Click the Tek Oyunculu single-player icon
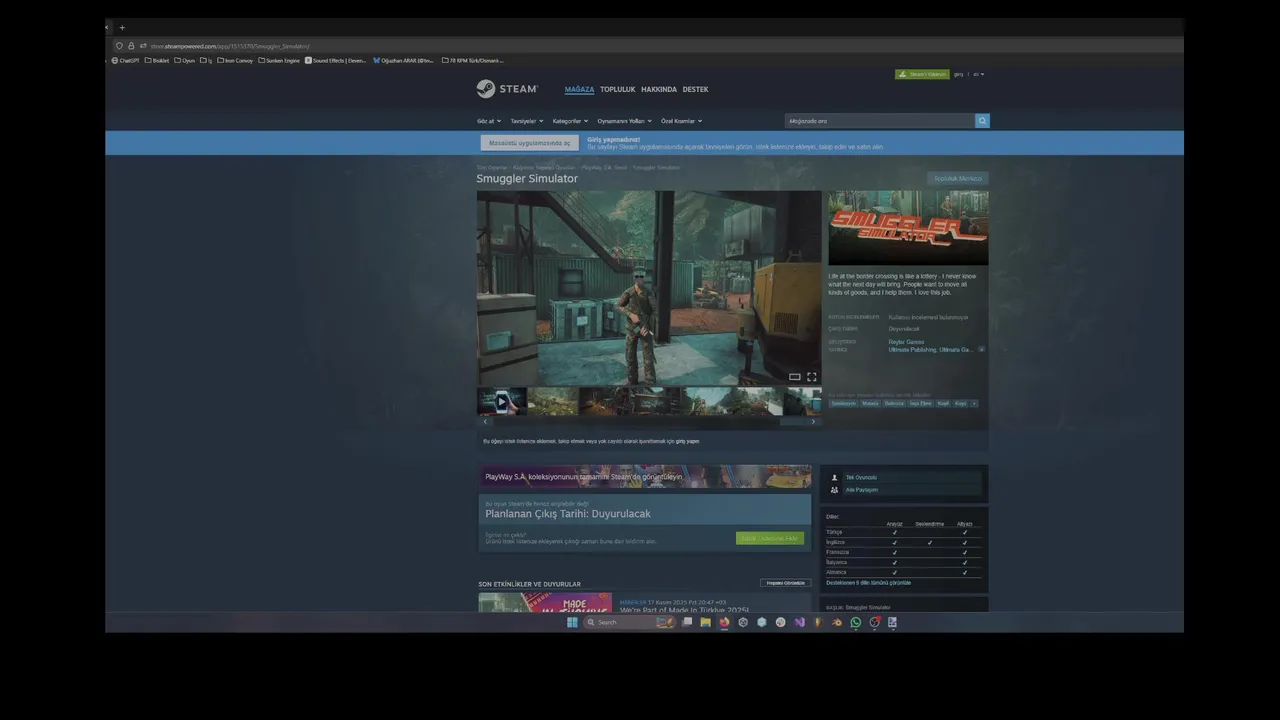This screenshot has height=720, width=1280. tap(834, 478)
